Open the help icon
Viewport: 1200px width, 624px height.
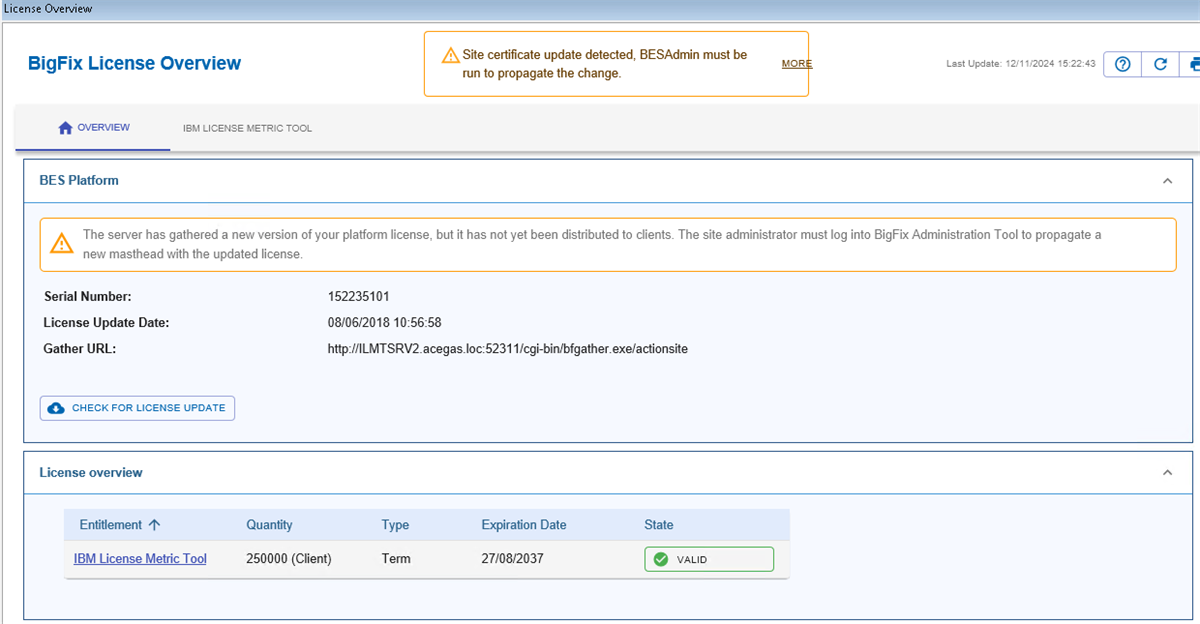click(1121, 63)
